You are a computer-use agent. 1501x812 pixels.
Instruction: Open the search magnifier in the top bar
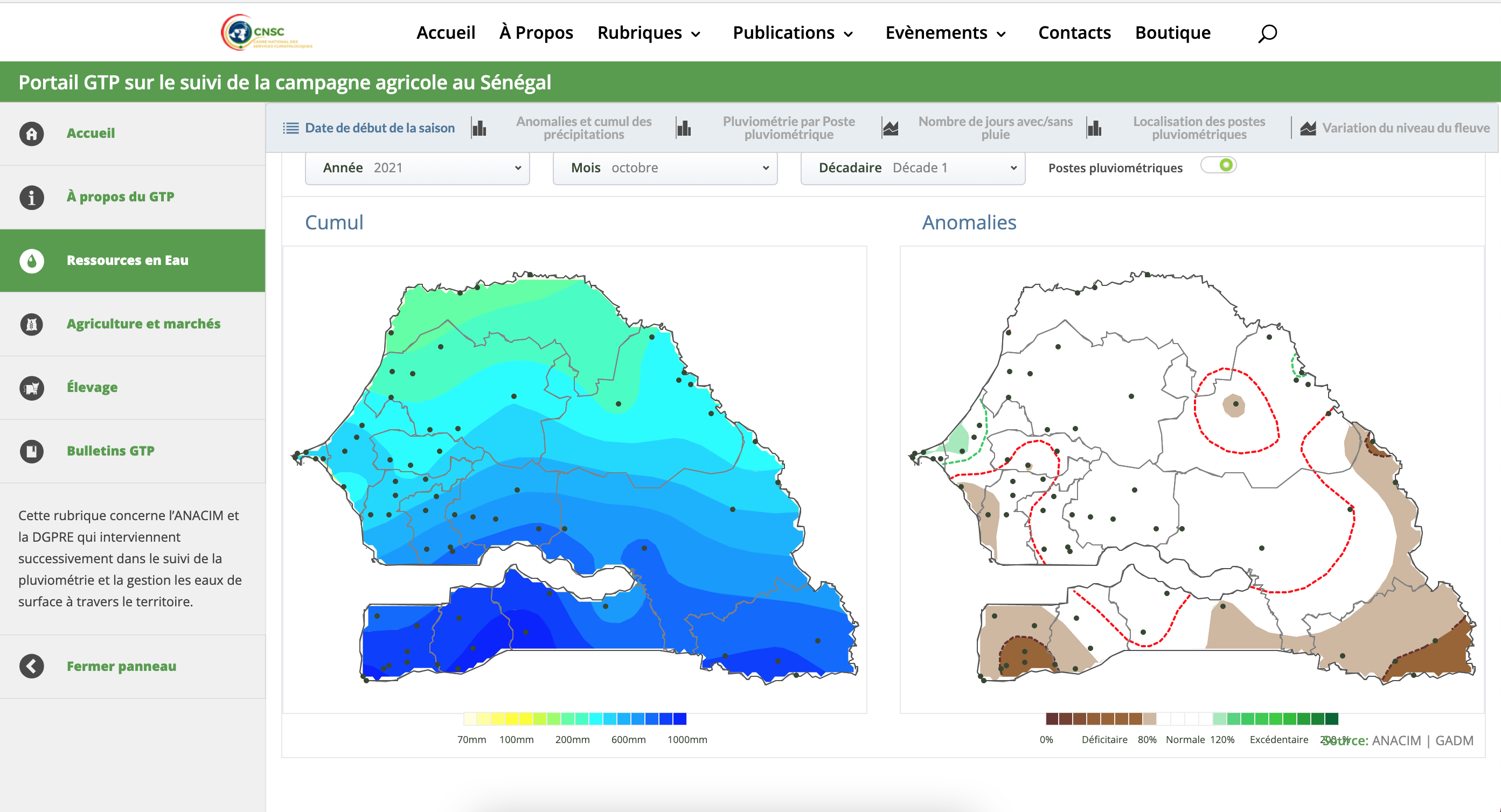click(x=1267, y=33)
